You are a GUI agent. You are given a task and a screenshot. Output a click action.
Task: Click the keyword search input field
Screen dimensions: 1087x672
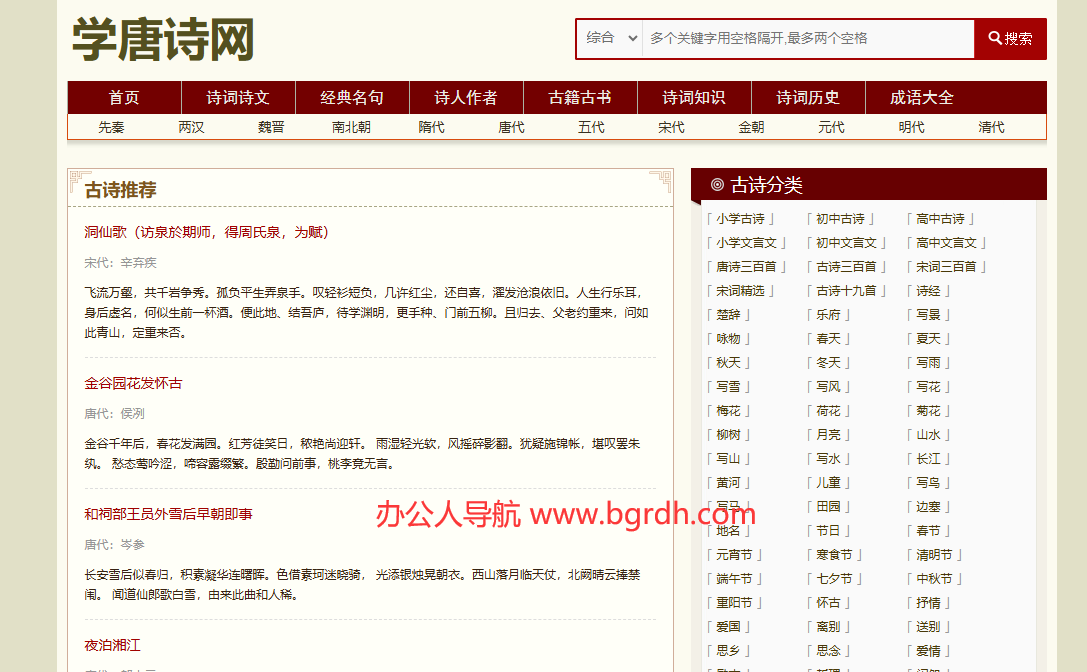click(x=807, y=39)
